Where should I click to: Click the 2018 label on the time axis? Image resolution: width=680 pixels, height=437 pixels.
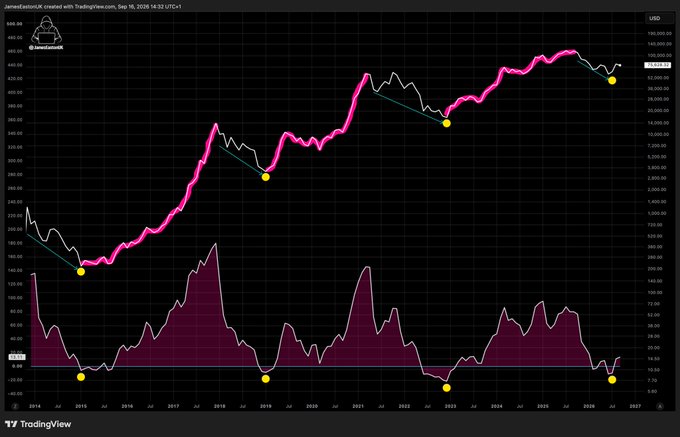[x=219, y=407]
